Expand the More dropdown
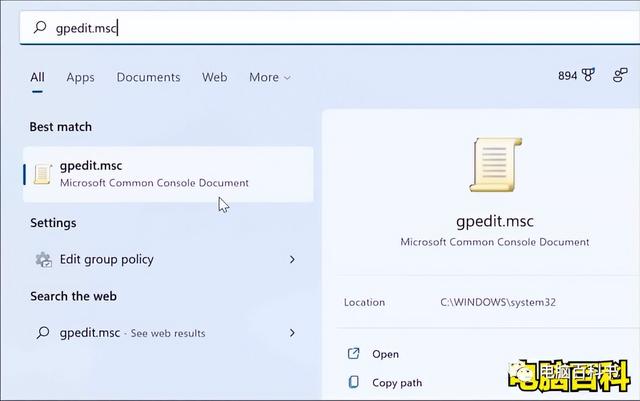The width and height of the screenshot is (640, 401). click(x=270, y=77)
